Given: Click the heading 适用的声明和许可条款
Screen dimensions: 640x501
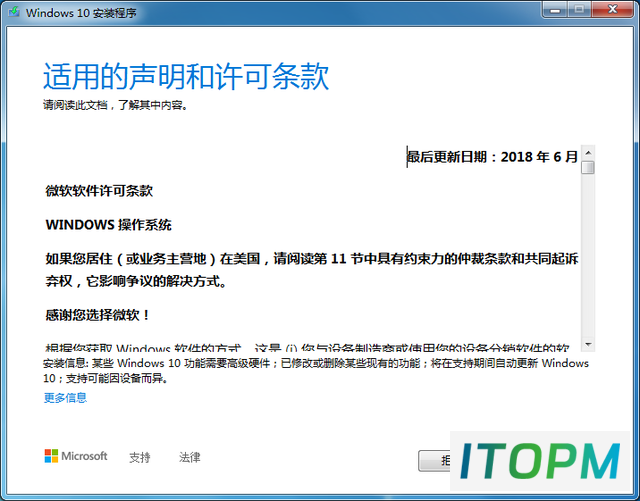Looking at the screenshot, I should click(186, 76).
